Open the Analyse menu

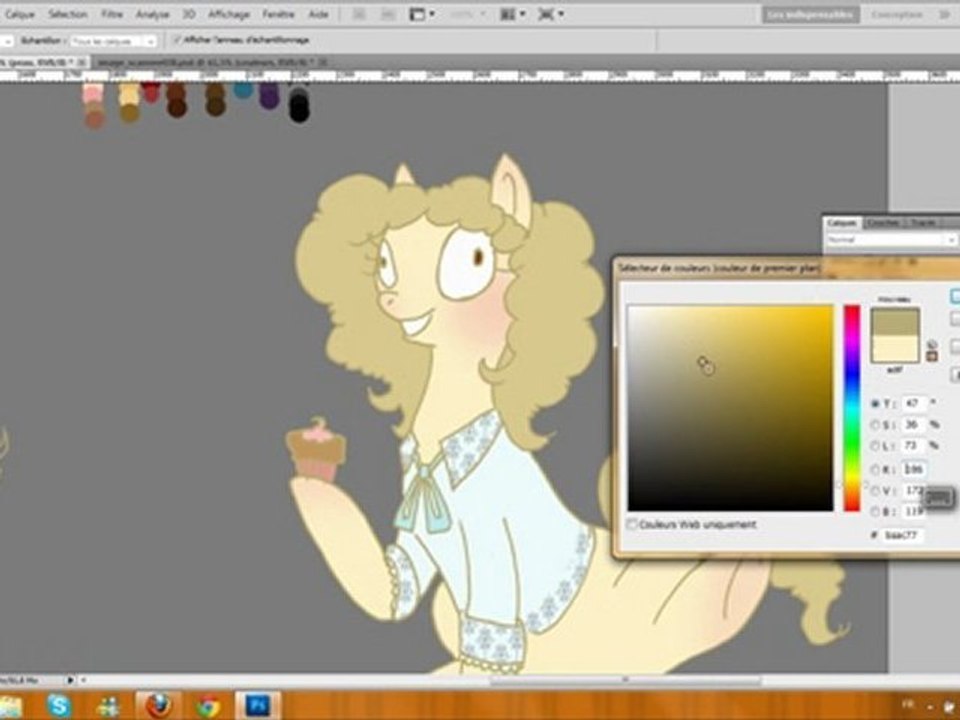coord(152,14)
